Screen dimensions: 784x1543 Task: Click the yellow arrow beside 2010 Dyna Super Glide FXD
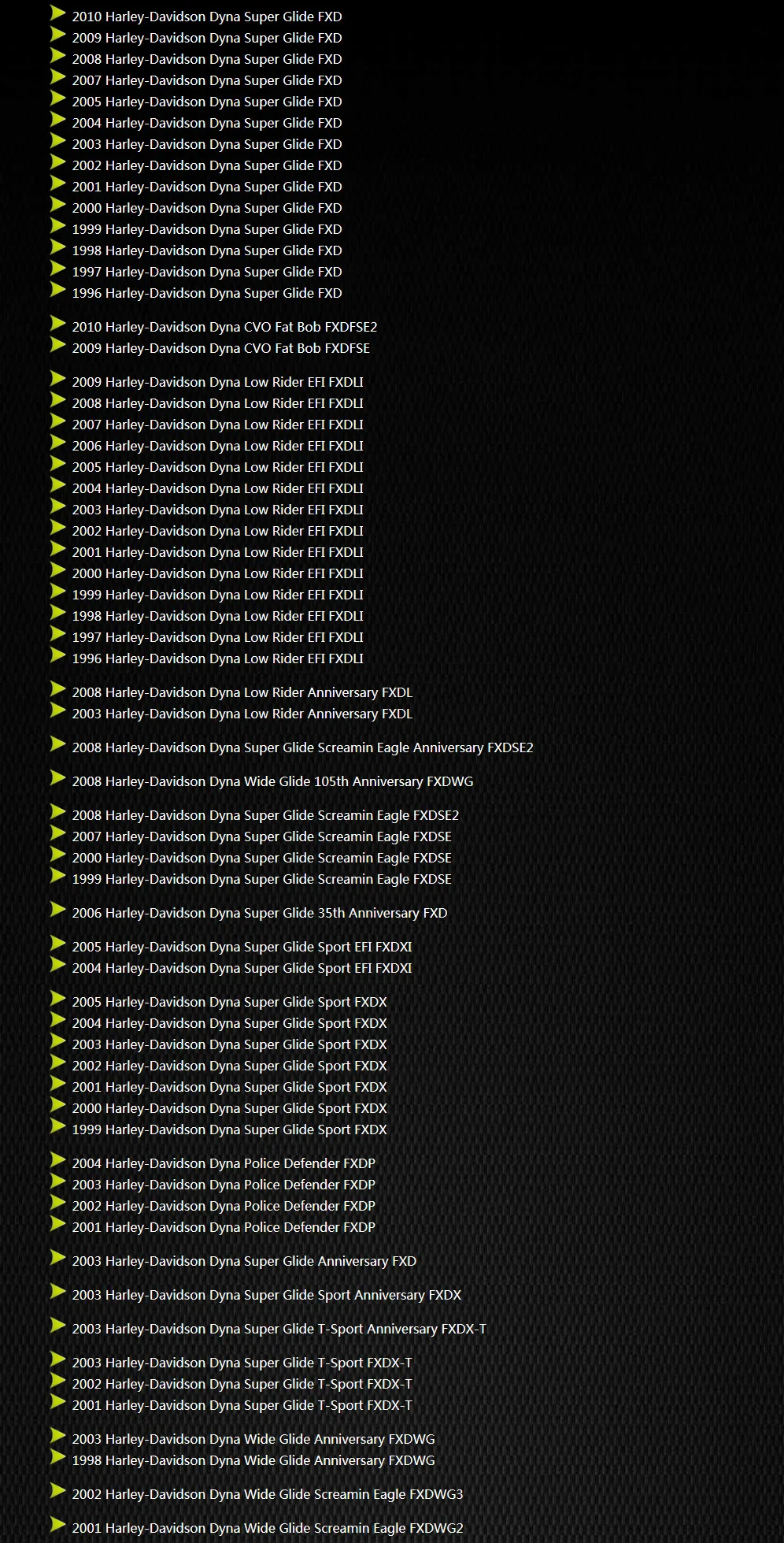point(58,13)
